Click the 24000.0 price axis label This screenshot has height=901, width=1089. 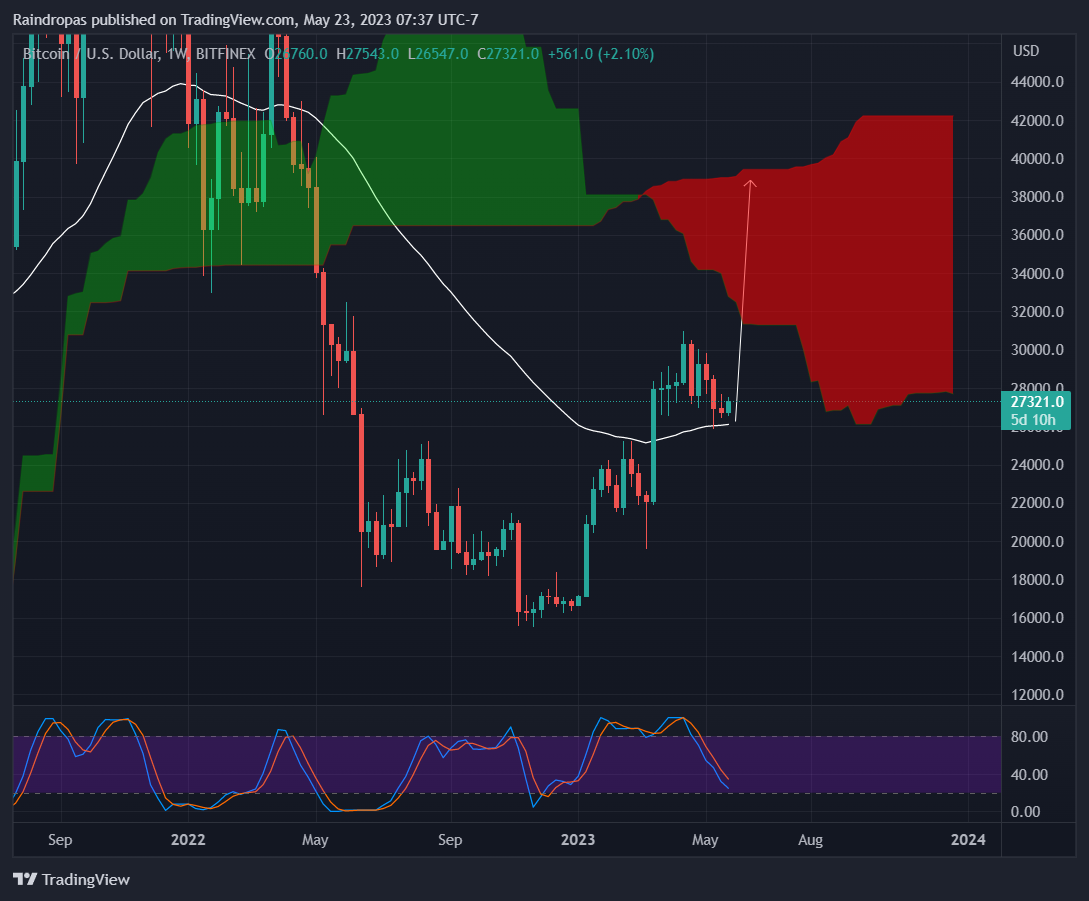[x=1037, y=465]
